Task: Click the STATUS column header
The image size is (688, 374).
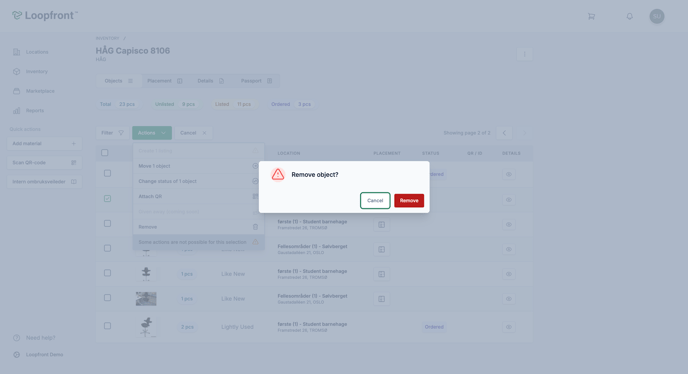Action: 430,153
